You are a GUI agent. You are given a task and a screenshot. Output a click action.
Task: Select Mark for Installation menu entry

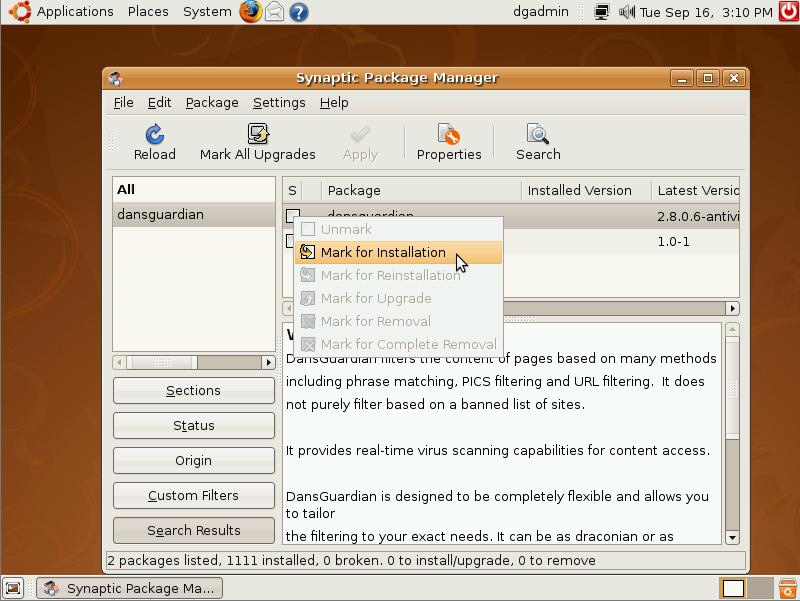tap(398, 252)
